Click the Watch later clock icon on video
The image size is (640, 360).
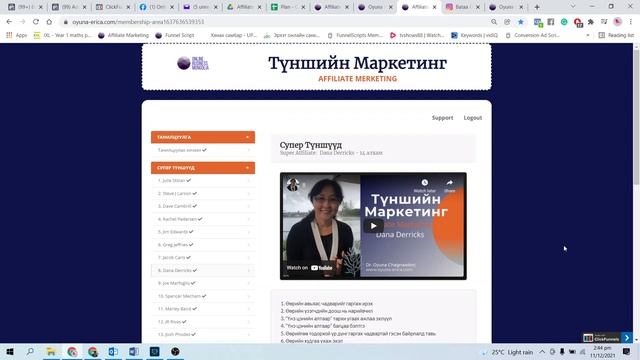(425, 183)
